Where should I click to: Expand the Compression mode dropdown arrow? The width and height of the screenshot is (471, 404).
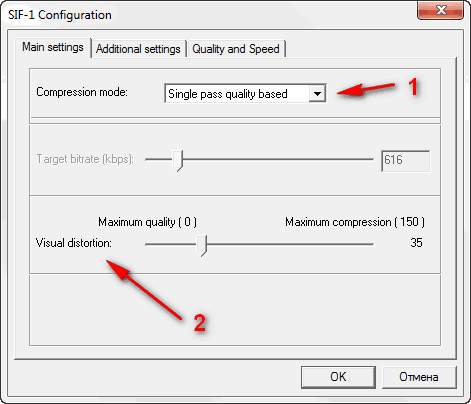[x=317, y=94]
